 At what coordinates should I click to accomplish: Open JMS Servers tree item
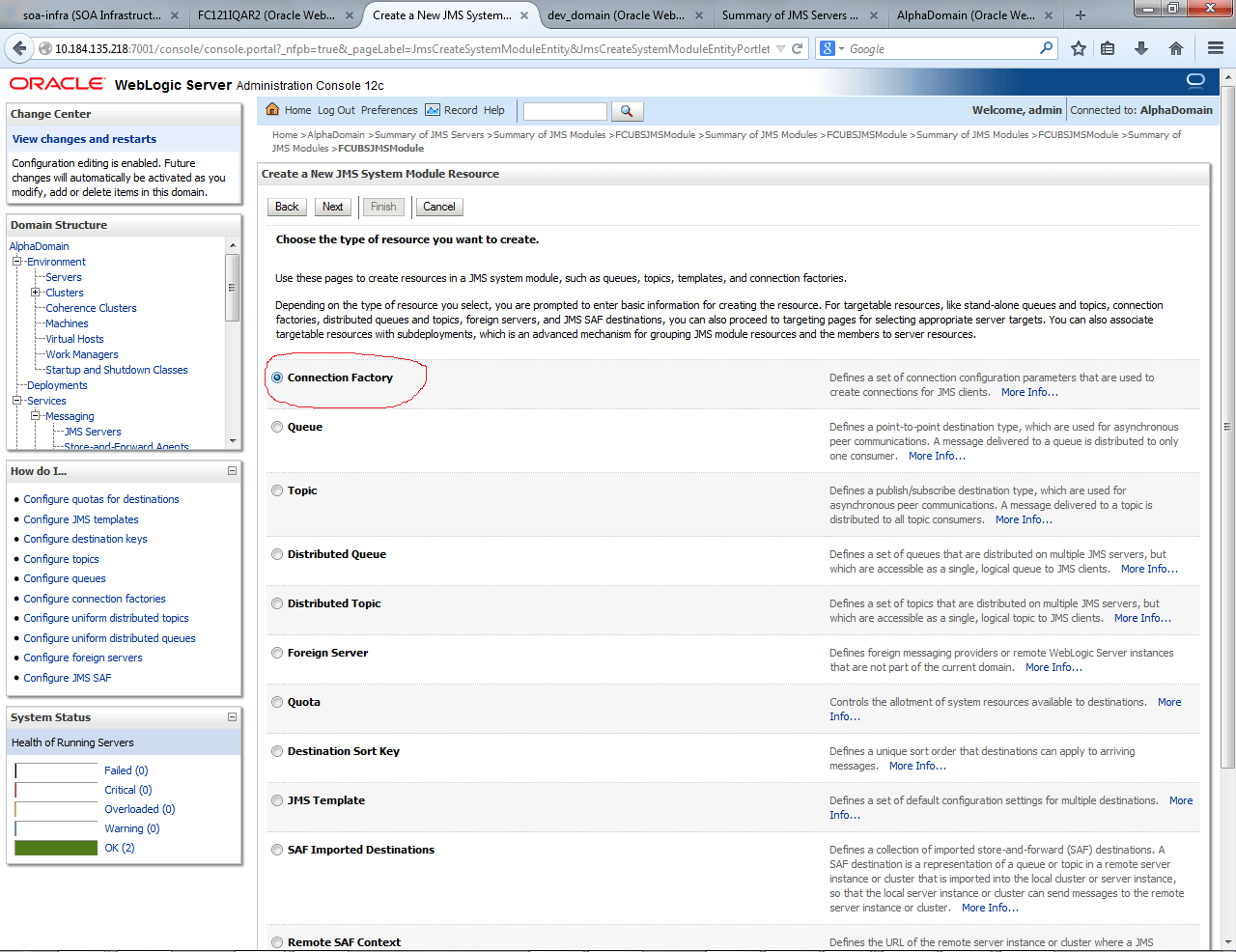(x=93, y=432)
